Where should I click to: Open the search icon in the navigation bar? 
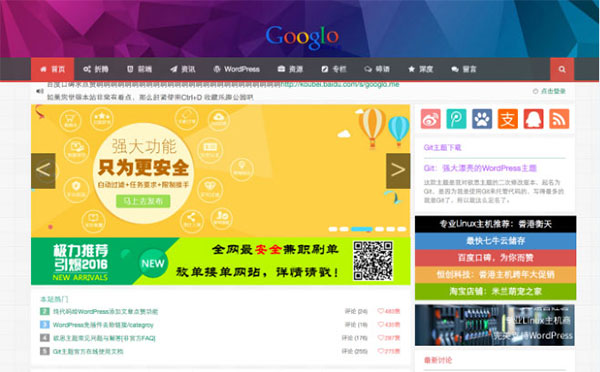(562, 69)
